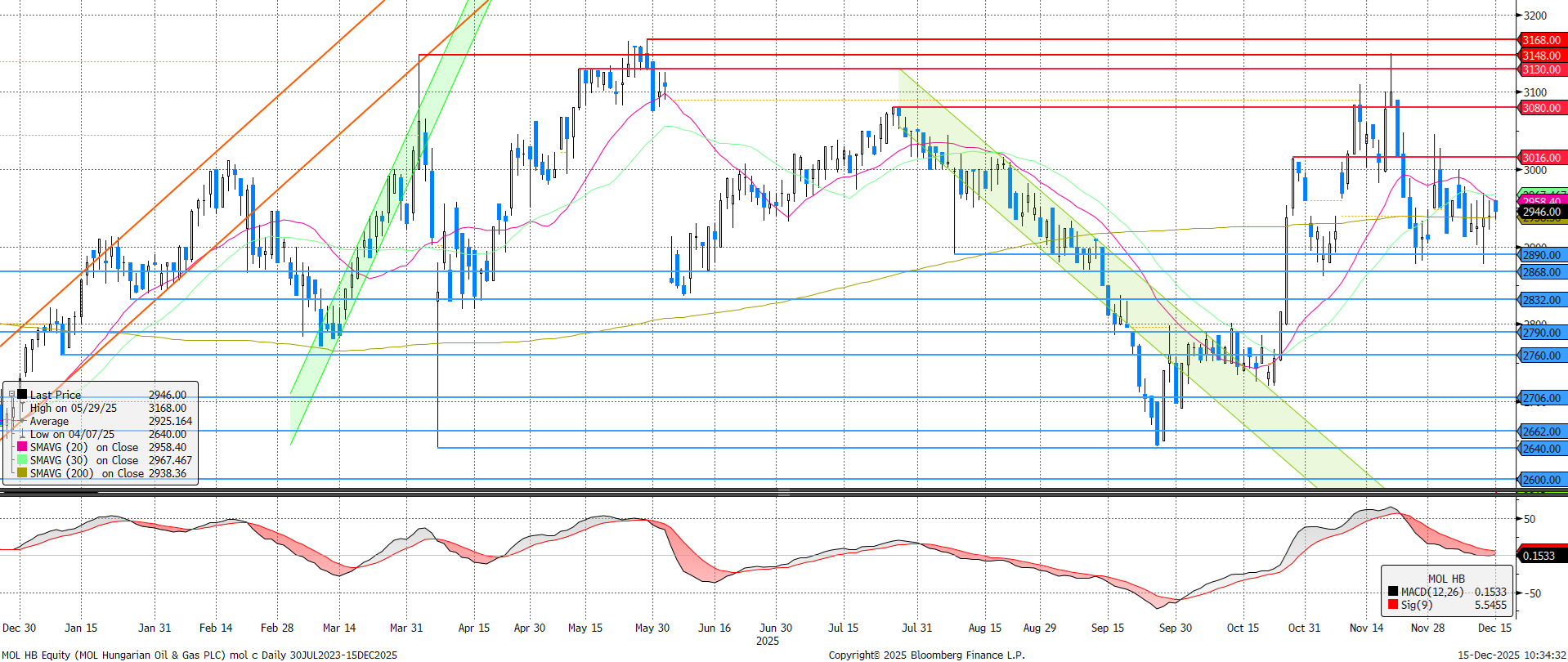Select the 2640.00 blue support price tag
The width and height of the screenshot is (1568, 662).
click(1541, 449)
